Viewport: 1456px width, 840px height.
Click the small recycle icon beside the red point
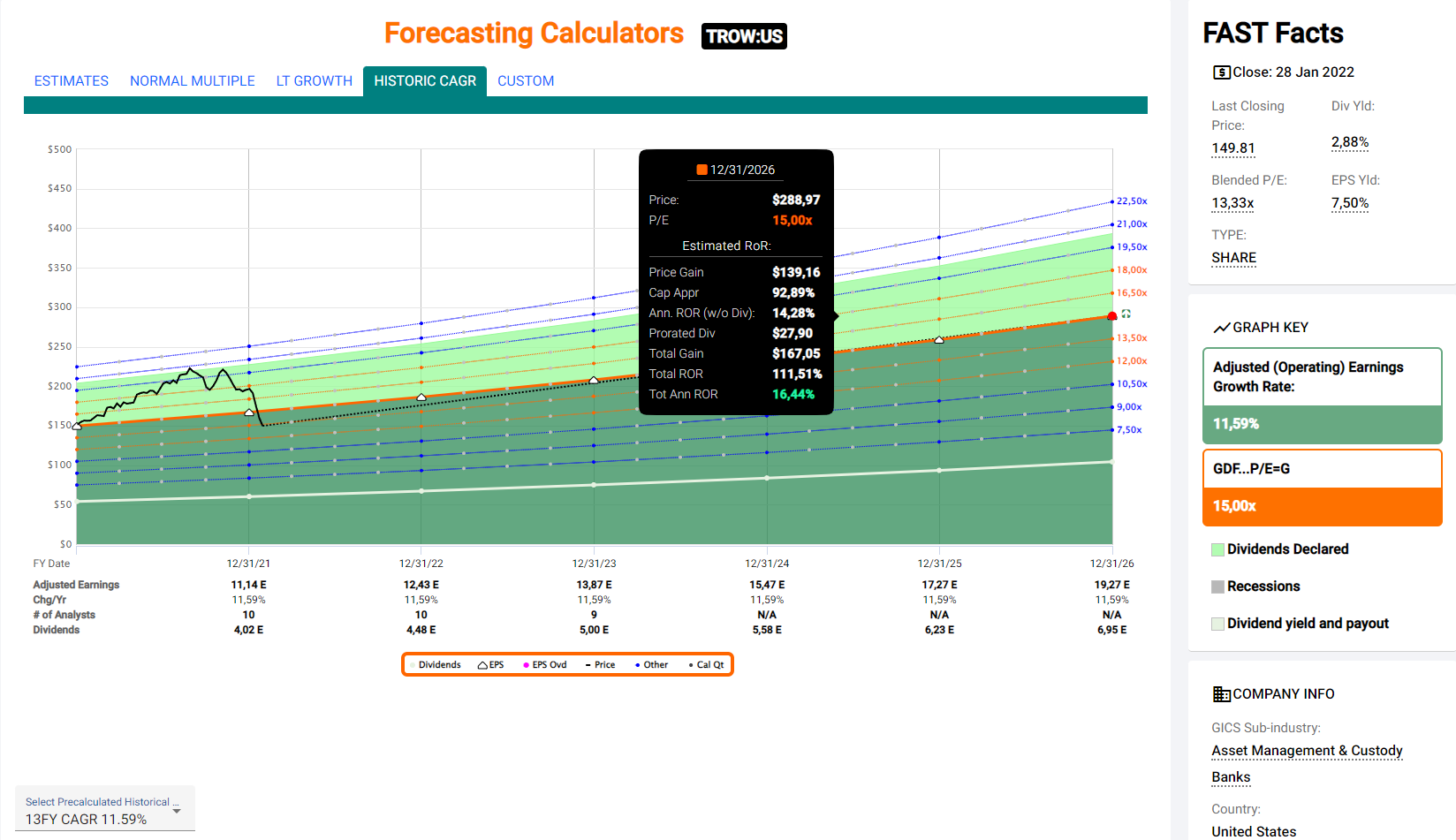[x=1126, y=314]
